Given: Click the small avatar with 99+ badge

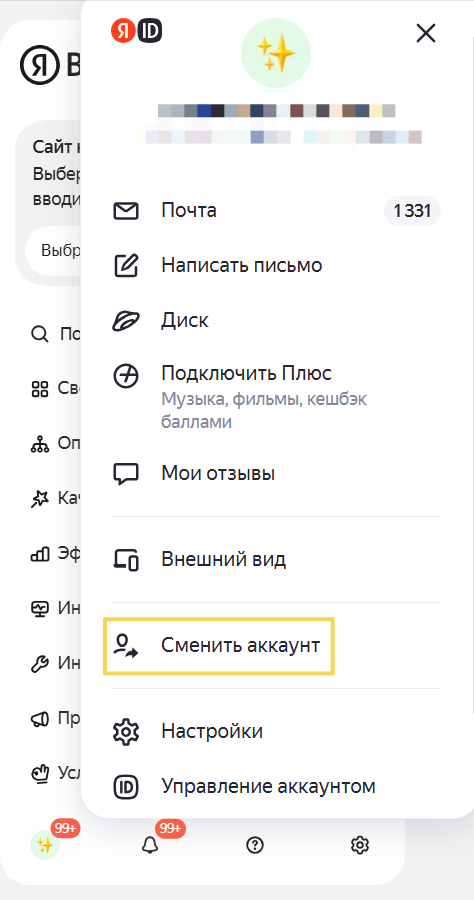Looking at the screenshot, I should [45, 845].
